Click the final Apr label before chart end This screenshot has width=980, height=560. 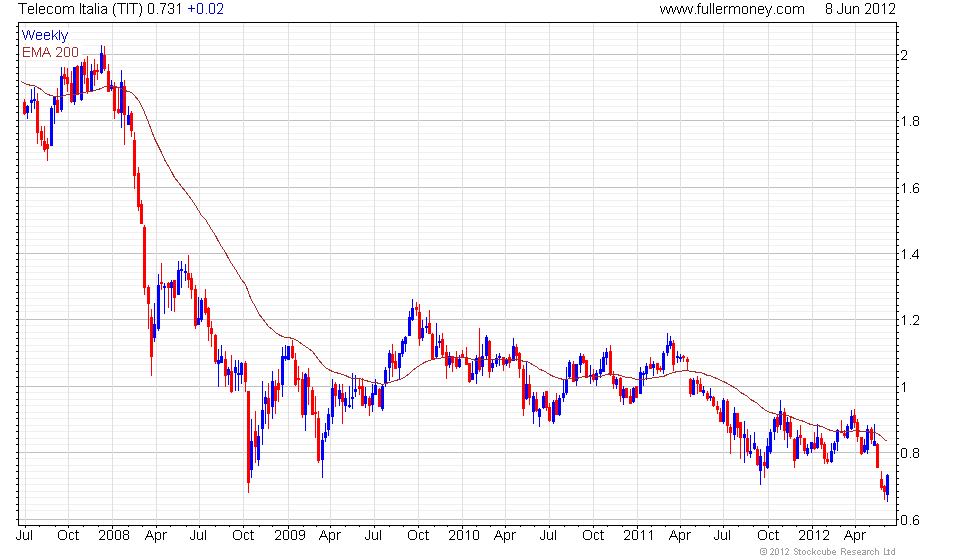coord(854,536)
